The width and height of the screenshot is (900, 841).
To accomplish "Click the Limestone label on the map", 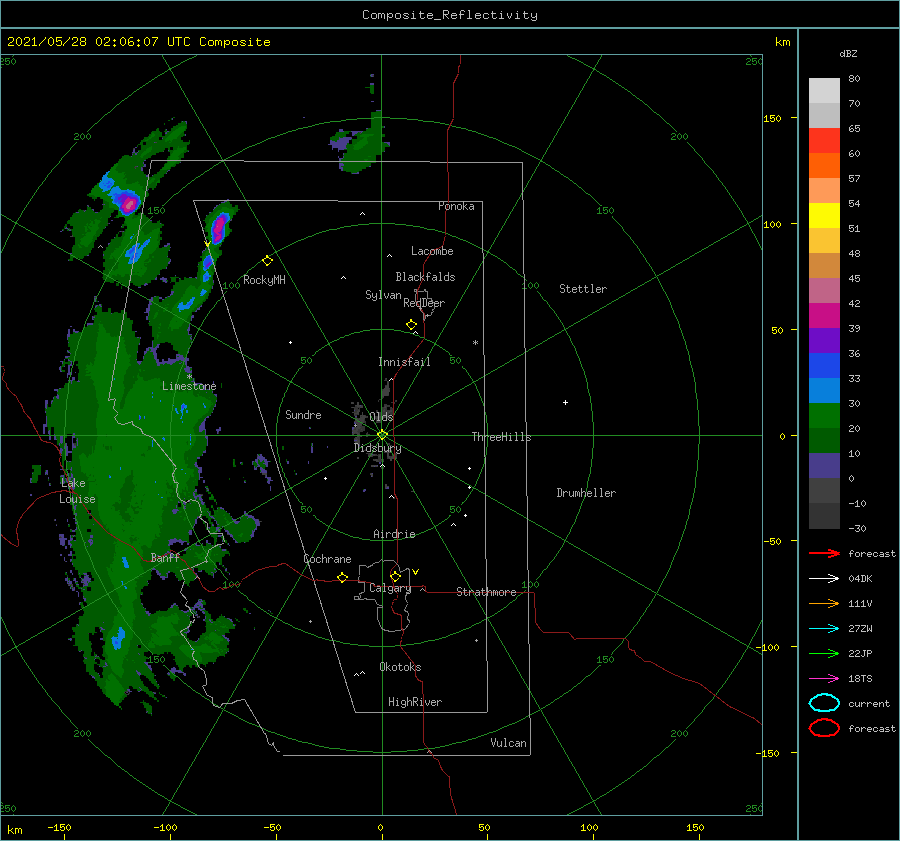I will pos(189,386).
